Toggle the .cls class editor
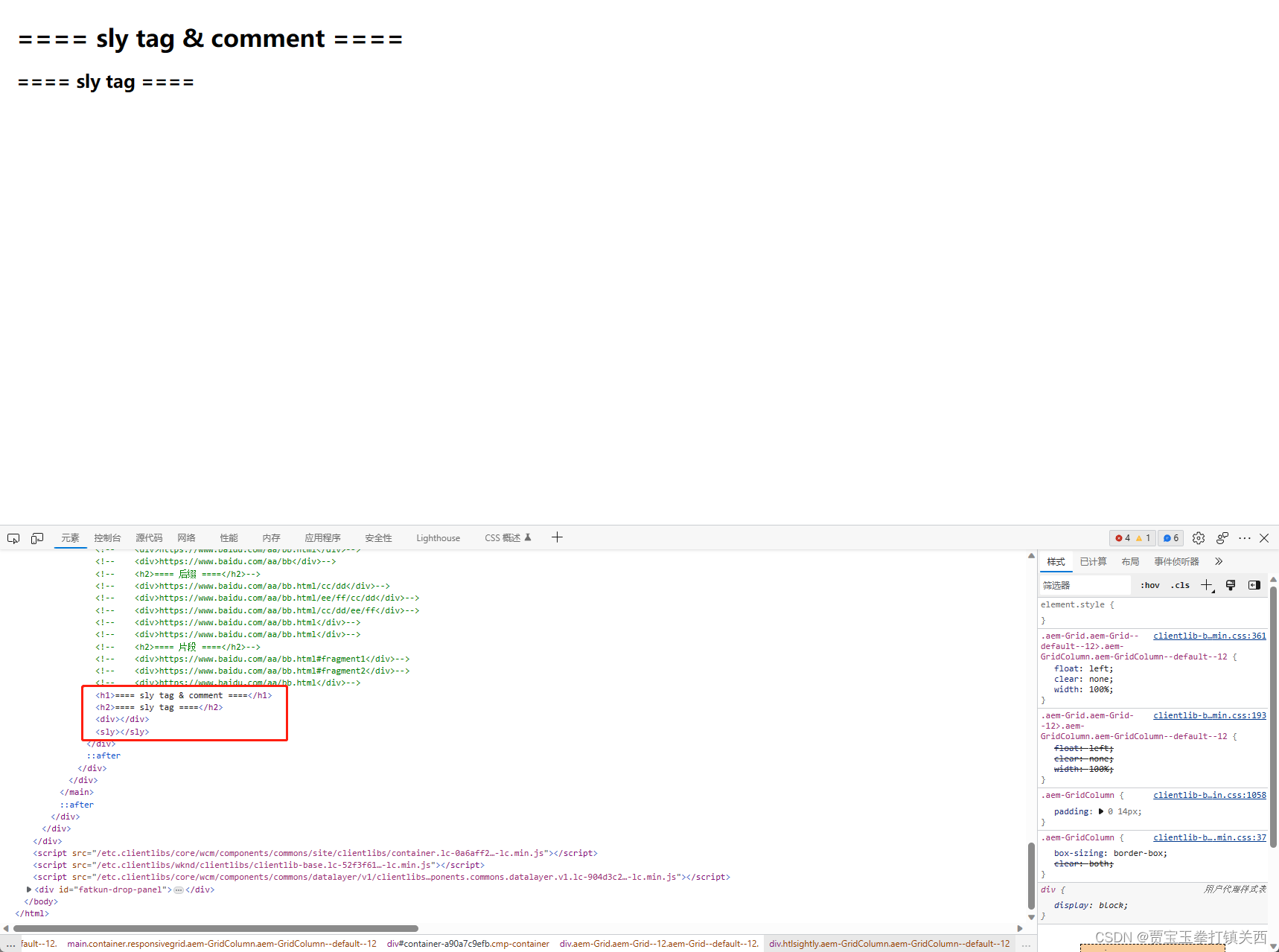Screen dimensions: 1279x952 1180,586
